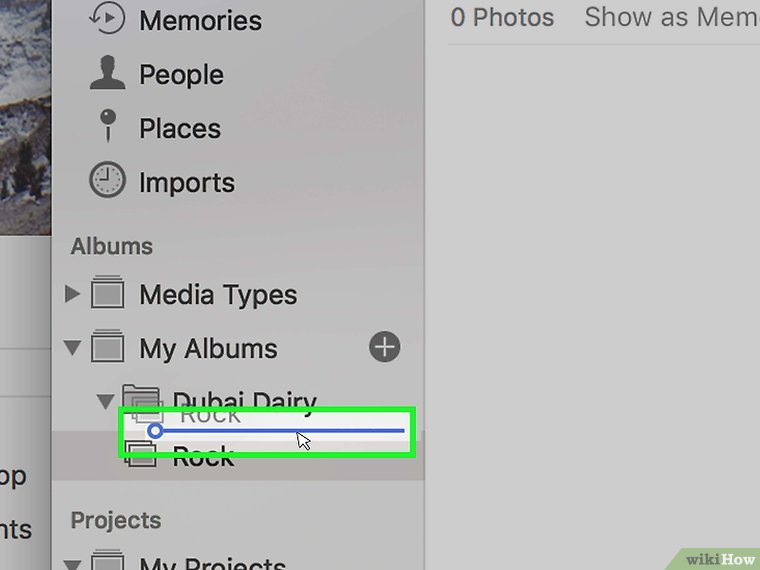The height and width of the screenshot is (570, 760).
Task: Open Memories in the sidebar
Action: (x=200, y=19)
